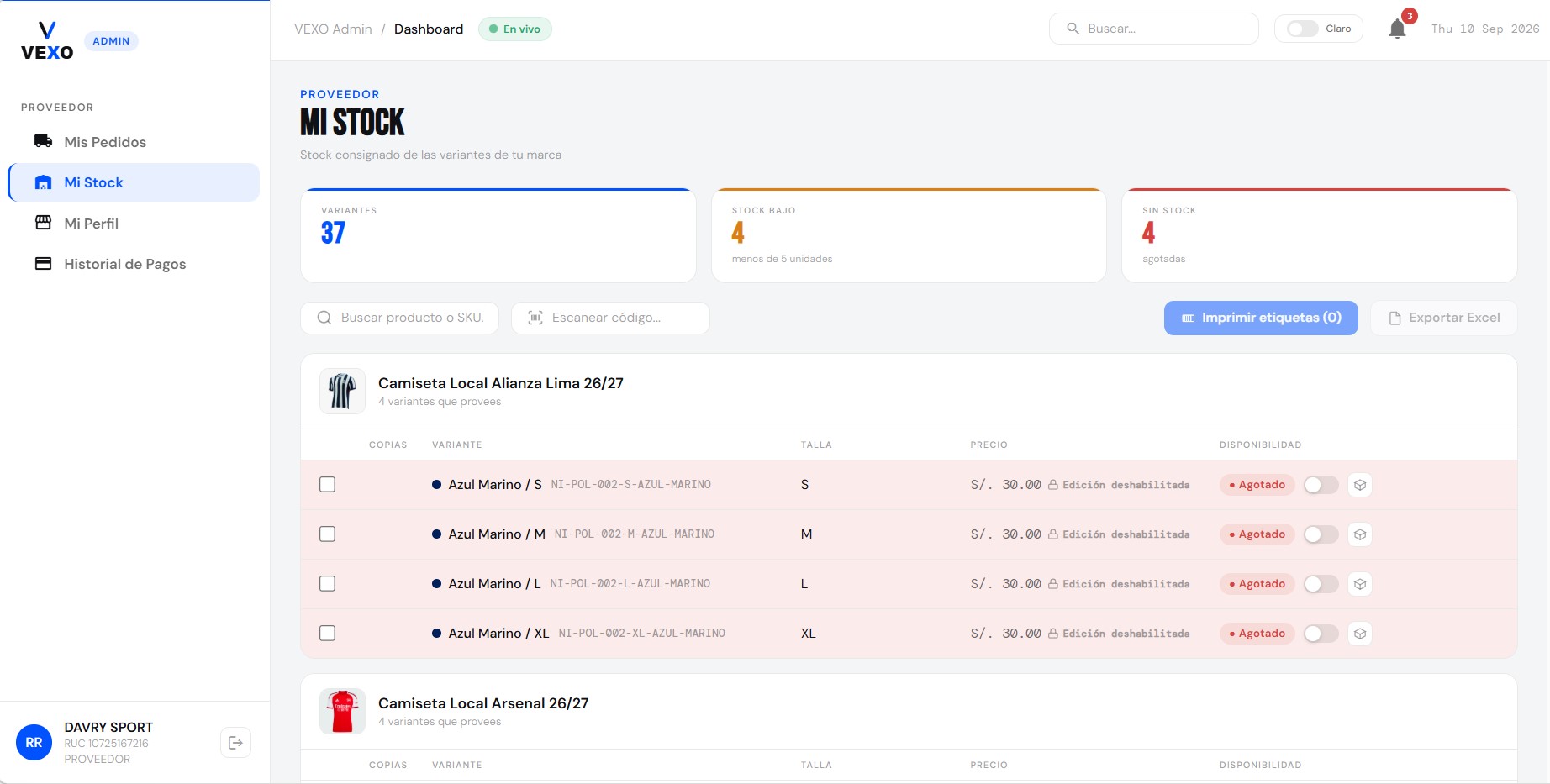Click the logout icon beside DAVRY SPORT
Image resolution: width=1550 pixels, height=784 pixels.
[235, 743]
